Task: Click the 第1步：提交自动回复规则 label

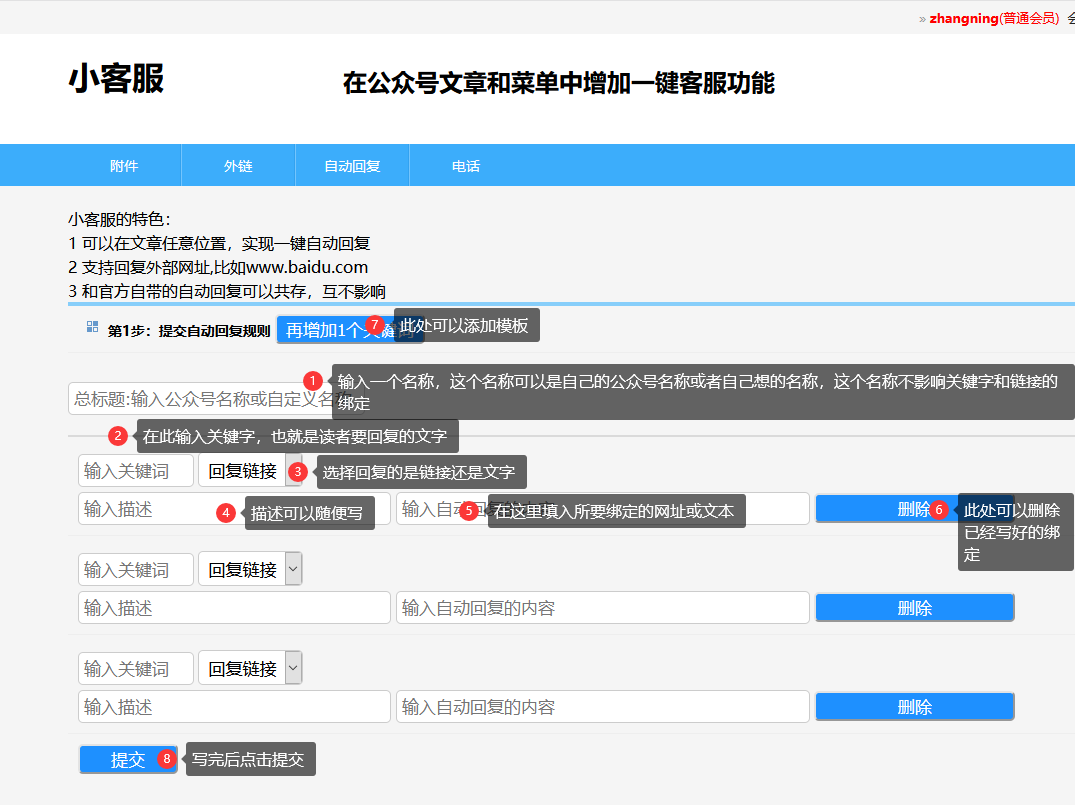Action: 189,331
